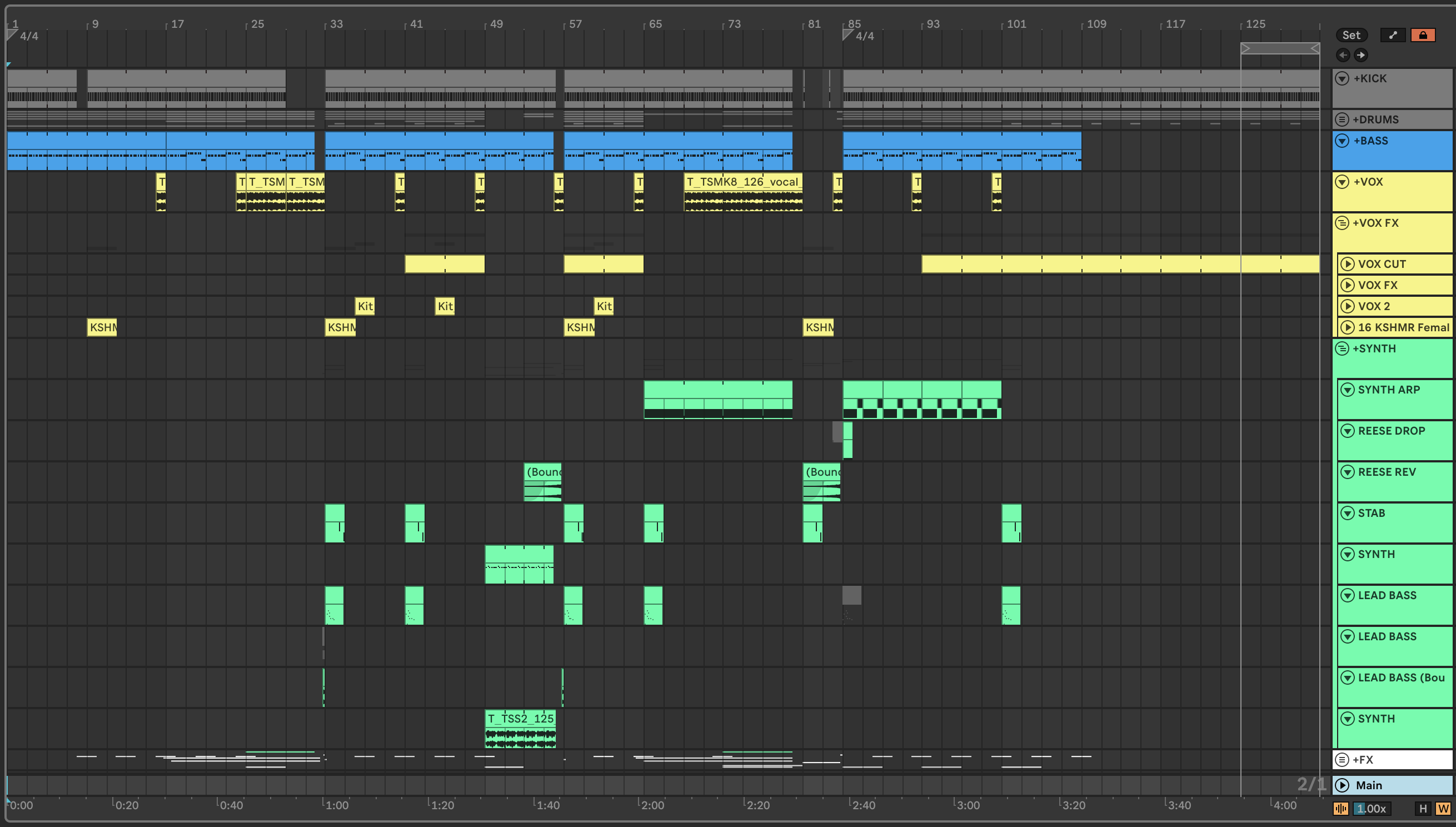Unfold the +DRUMS group icon
Image resolution: width=1456 pixels, height=827 pixels.
[x=1342, y=119]
